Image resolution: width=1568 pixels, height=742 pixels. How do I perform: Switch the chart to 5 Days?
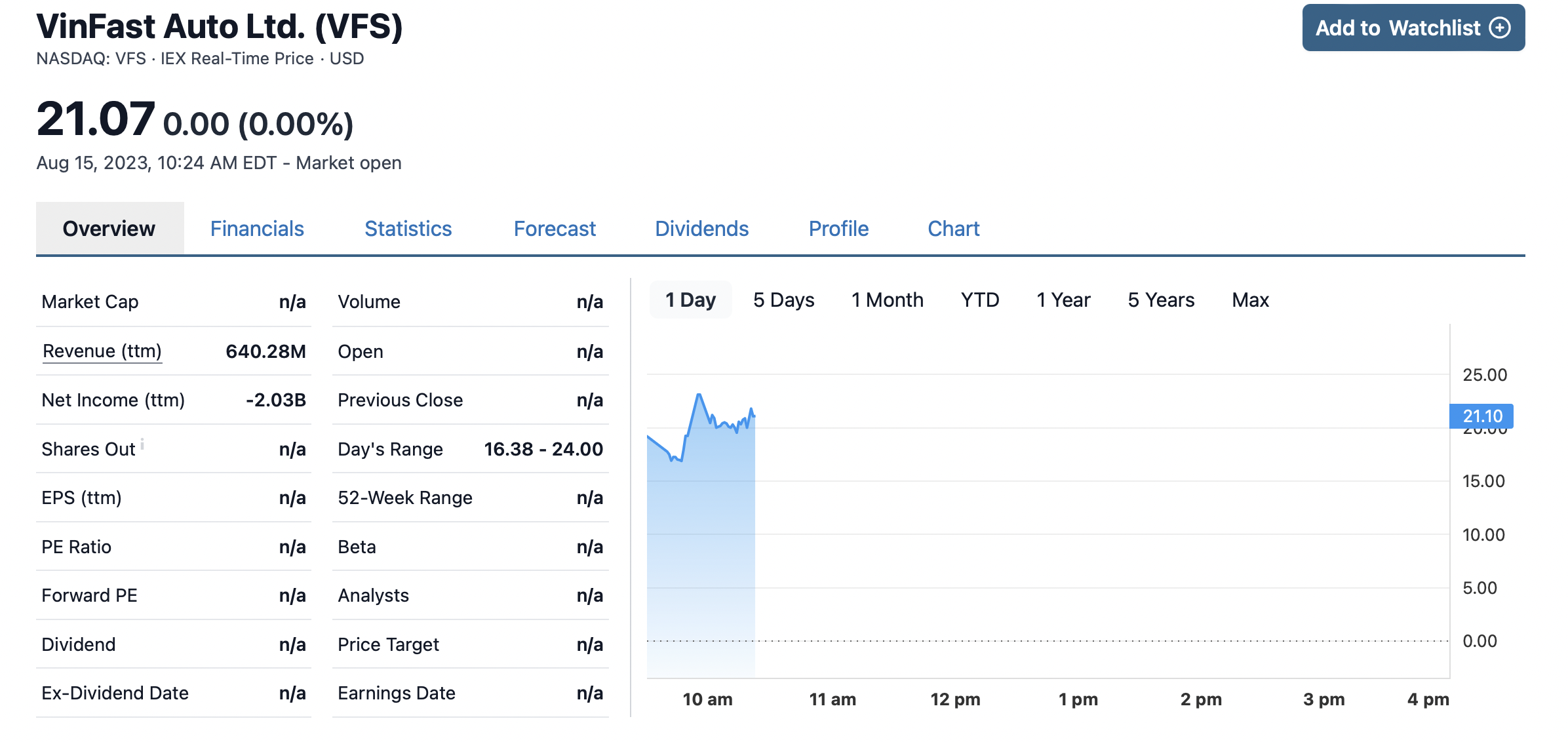[783, 300]
